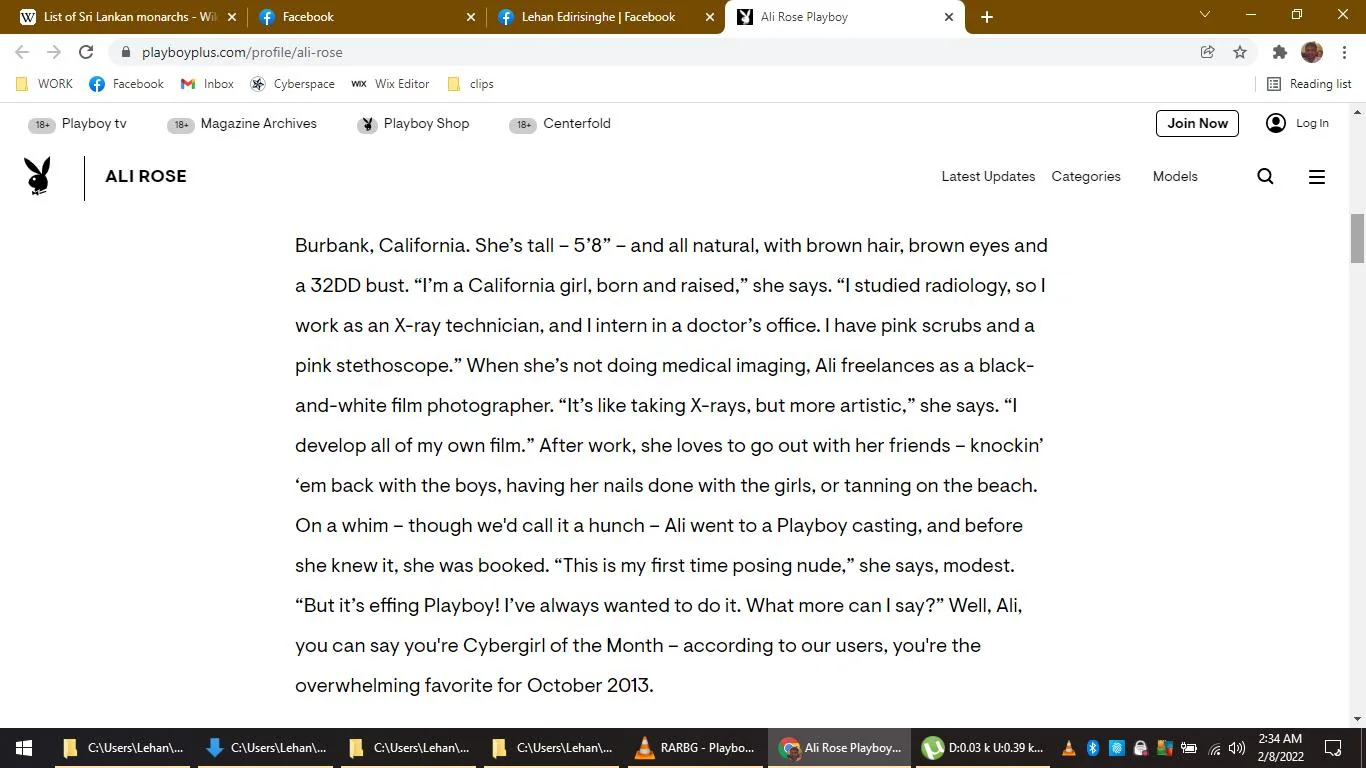This screenshot has height=768, width=1366.
Task: Open the uTorrent taskbar item
Action: click(982, 748)
